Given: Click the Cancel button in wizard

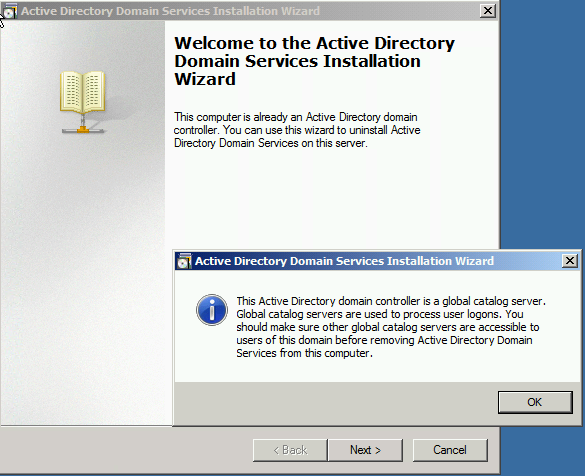Looking at the screenshot, I should 450,450.
